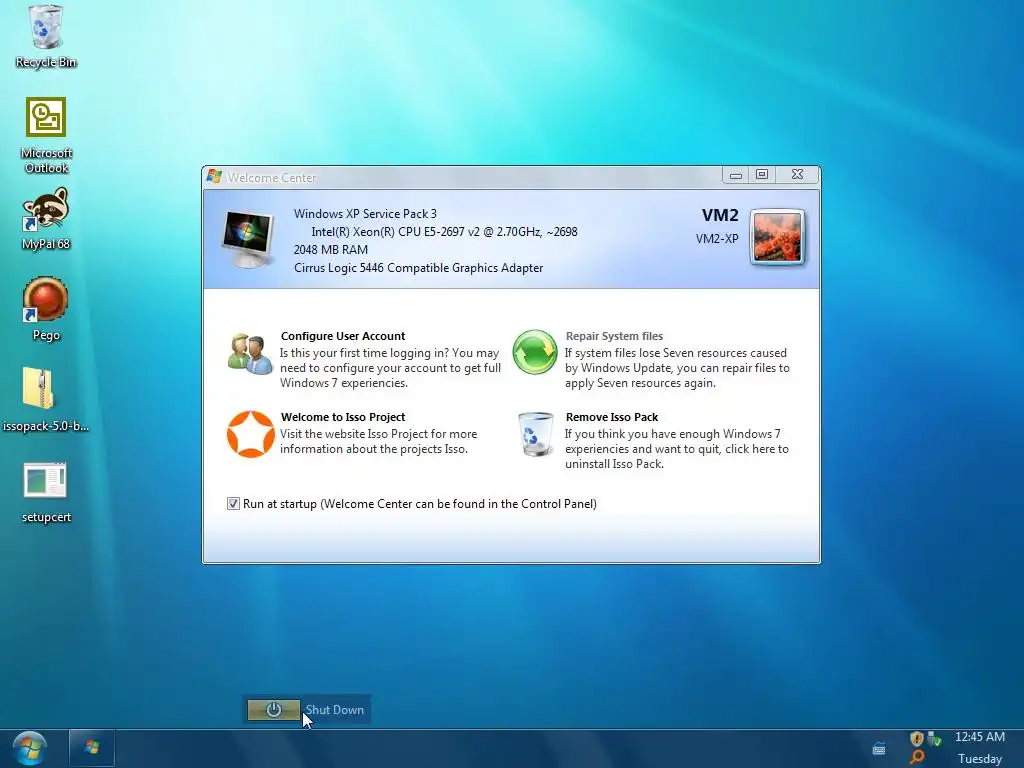Click the orange magnifier tray icon
The width and height of the screenshot is (1024, 768).
tap(917, 757)
